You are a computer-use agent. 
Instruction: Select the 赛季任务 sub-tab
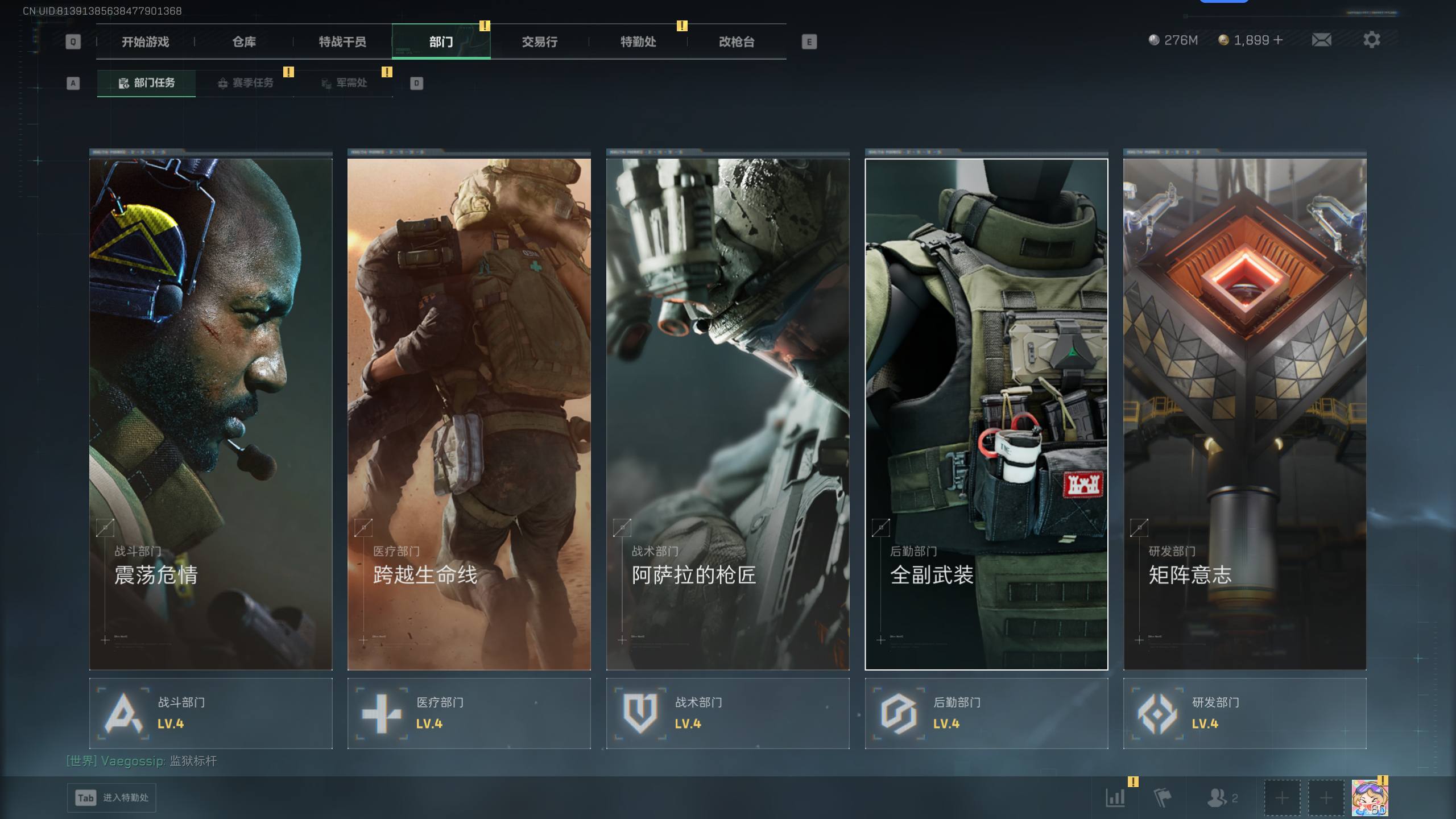pos(245,83)
